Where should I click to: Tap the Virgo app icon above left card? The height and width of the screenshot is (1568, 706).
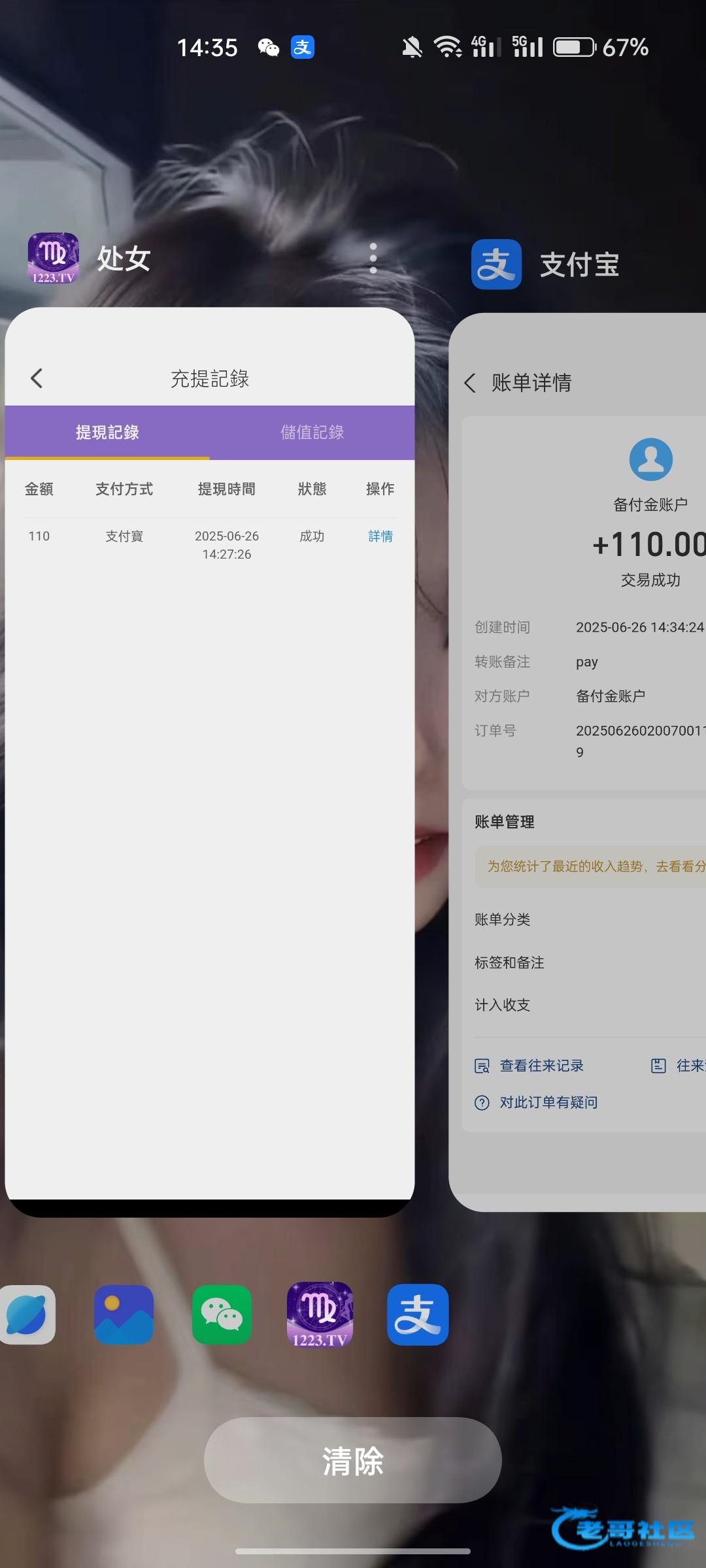click(53, 258)
